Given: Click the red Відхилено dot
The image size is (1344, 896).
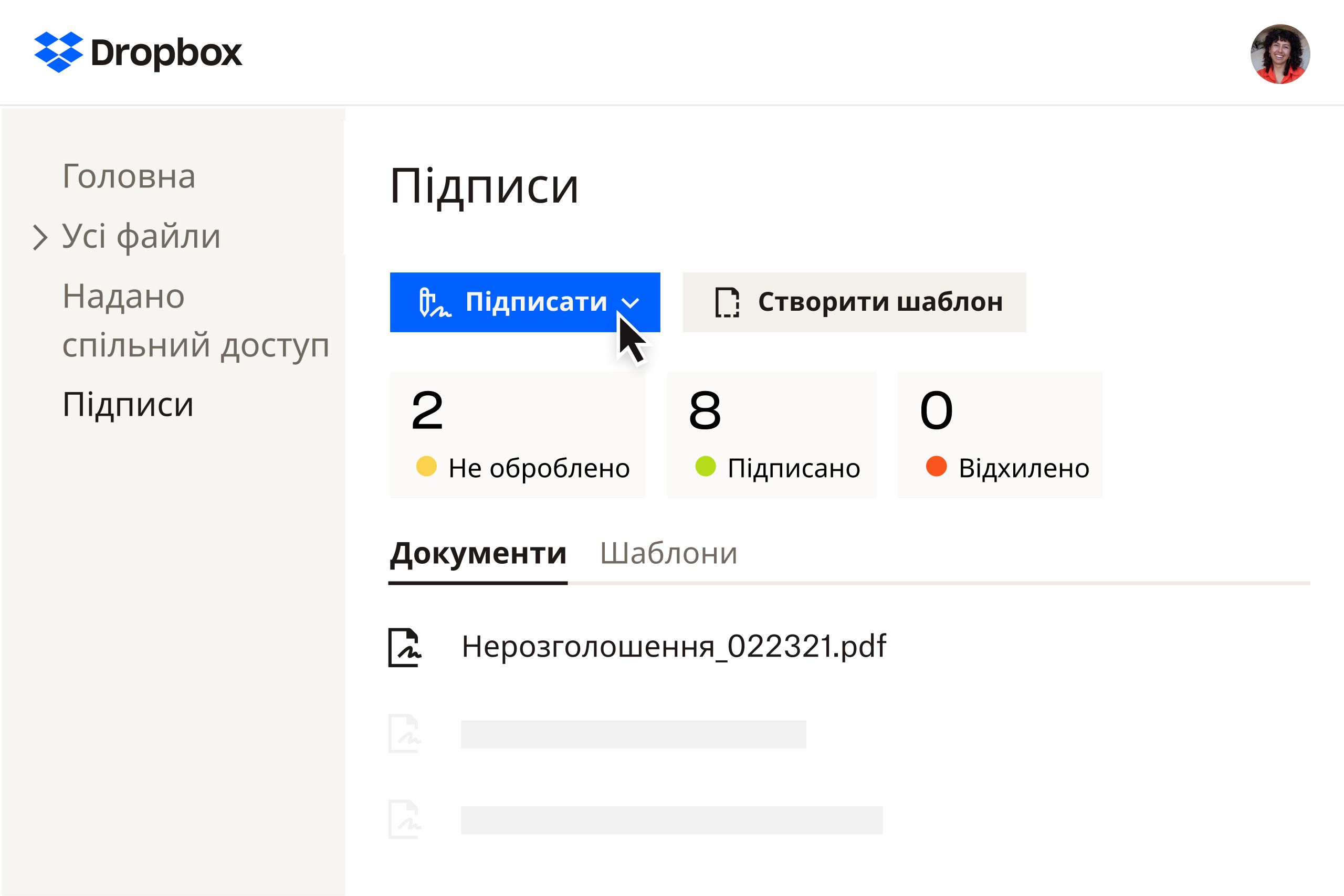Looking at the screenshot, I should (936, 466).
